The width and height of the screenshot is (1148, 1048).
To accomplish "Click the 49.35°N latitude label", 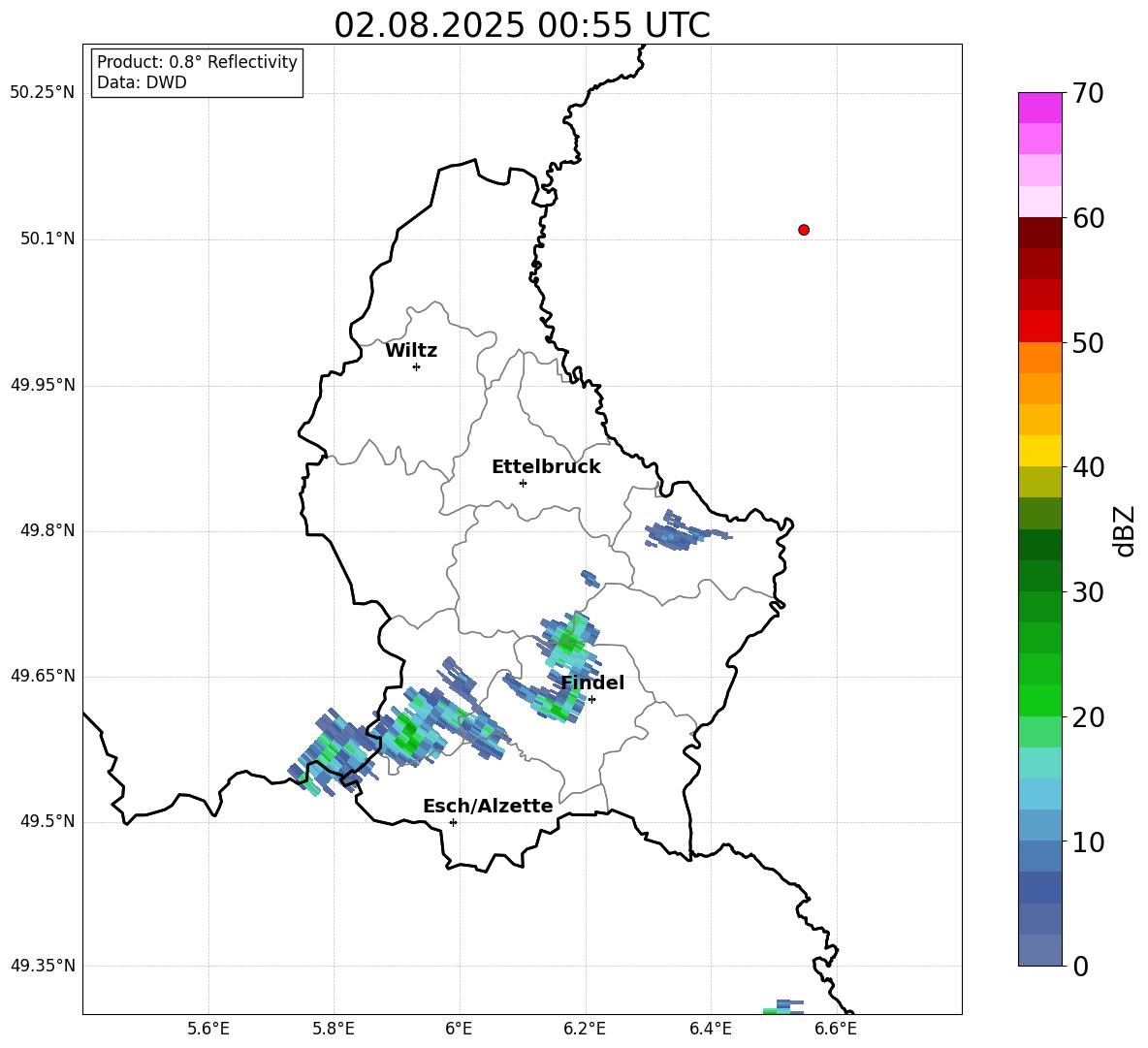I will (x=43, y=966).
